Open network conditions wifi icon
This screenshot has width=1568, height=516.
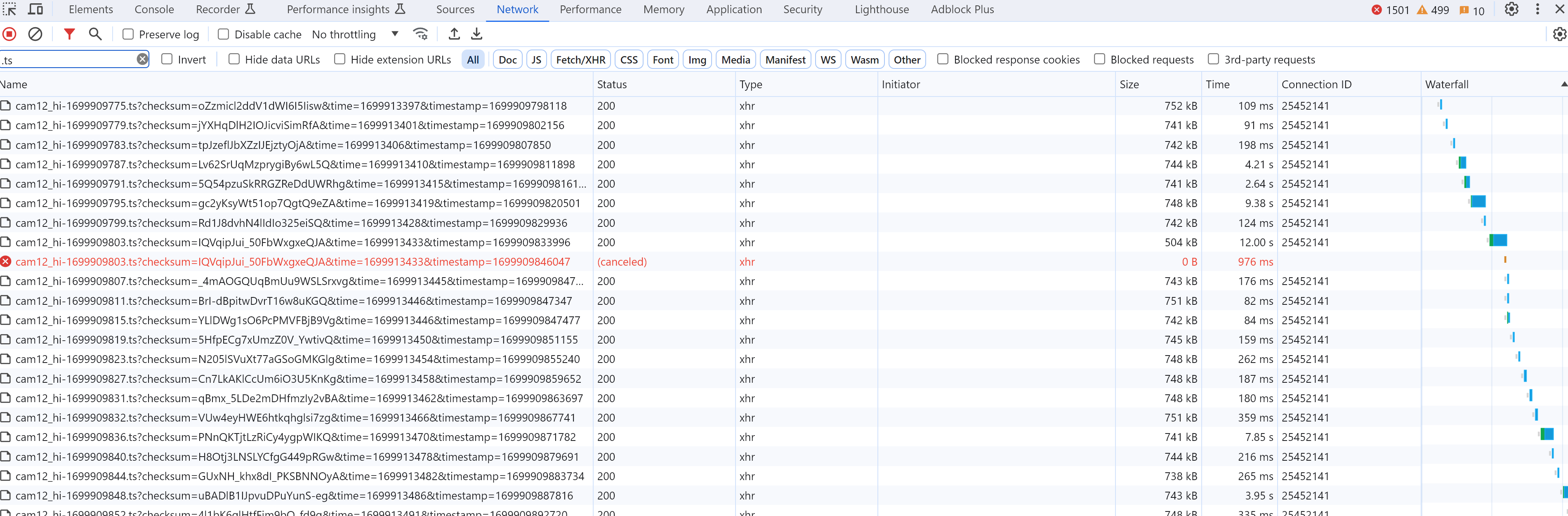(420, 34)
